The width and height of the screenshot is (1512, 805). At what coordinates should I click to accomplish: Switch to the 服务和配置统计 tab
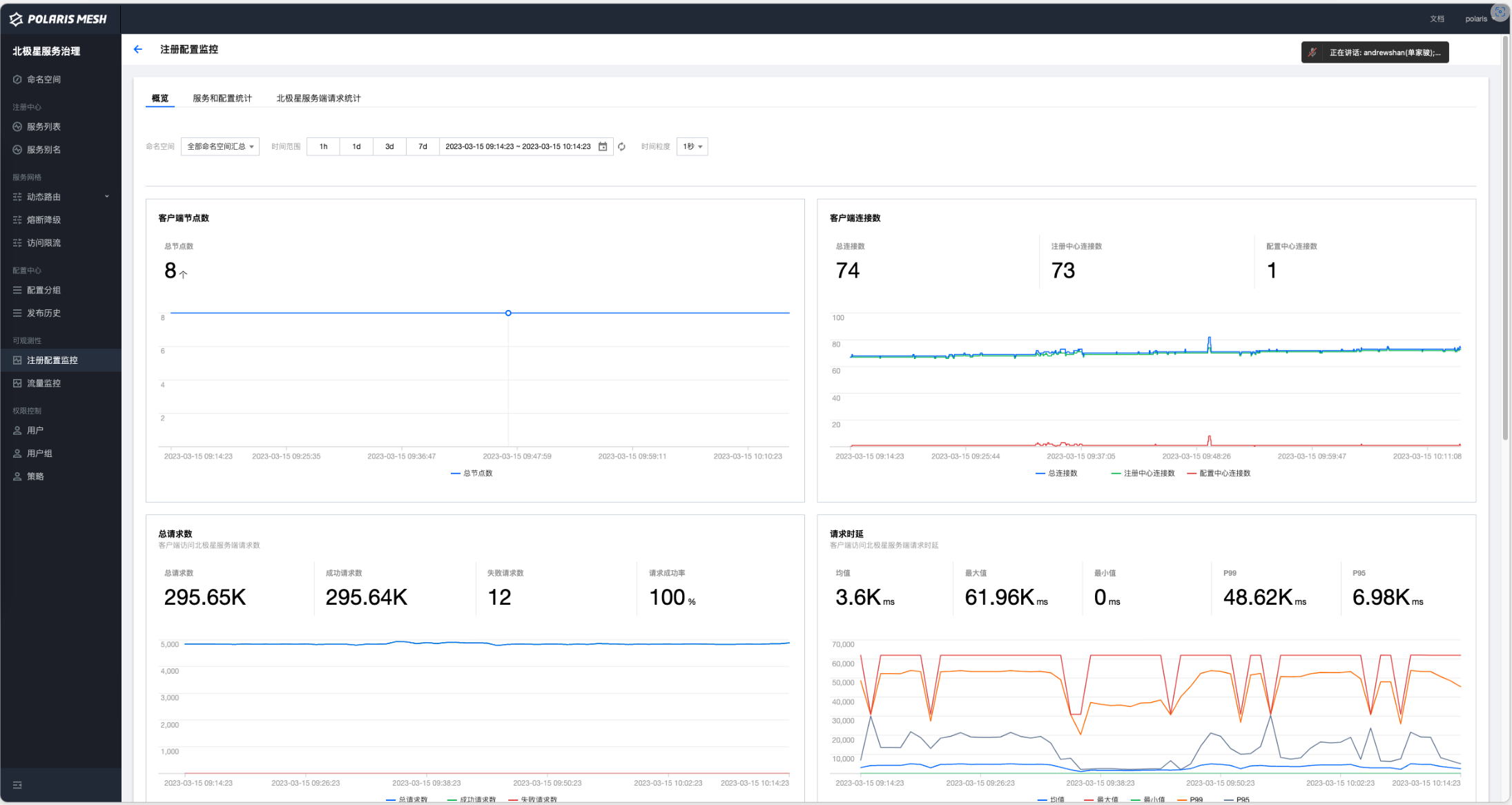point(222,98)
